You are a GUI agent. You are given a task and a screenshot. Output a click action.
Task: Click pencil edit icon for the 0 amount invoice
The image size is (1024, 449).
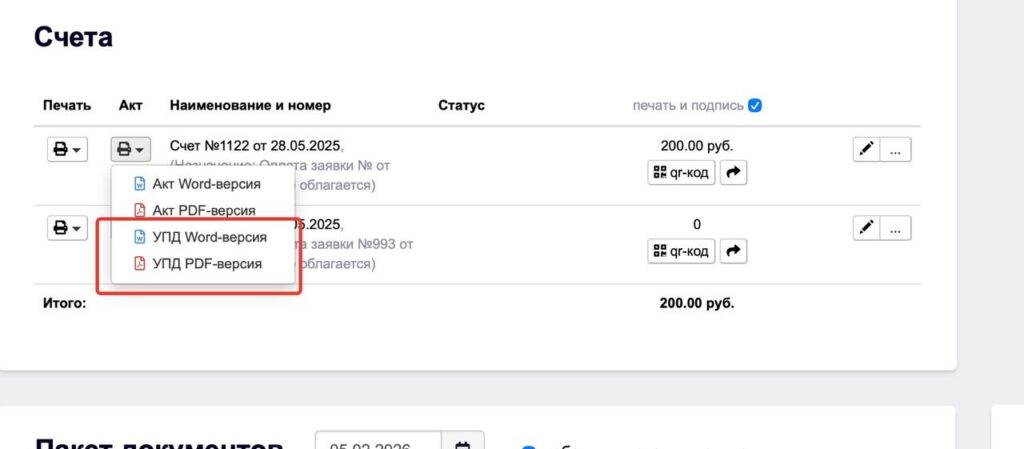pyautogui.click(x=866, y=227)
